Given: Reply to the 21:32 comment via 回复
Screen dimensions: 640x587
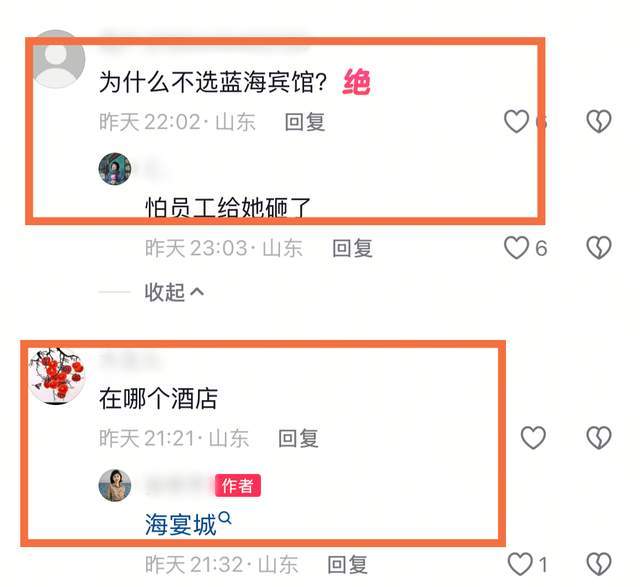Looking at the screenshot, I should click(x=347, y=565).
